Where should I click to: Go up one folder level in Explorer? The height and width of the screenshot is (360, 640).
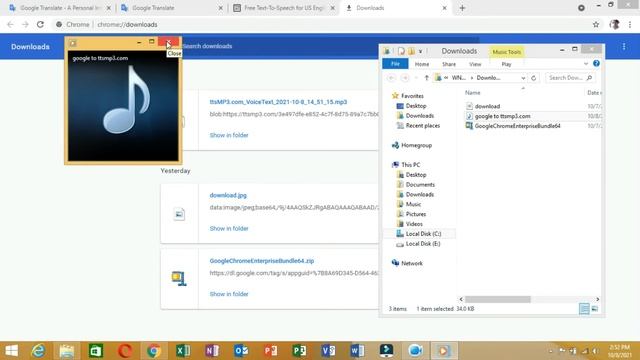[427, 78]
